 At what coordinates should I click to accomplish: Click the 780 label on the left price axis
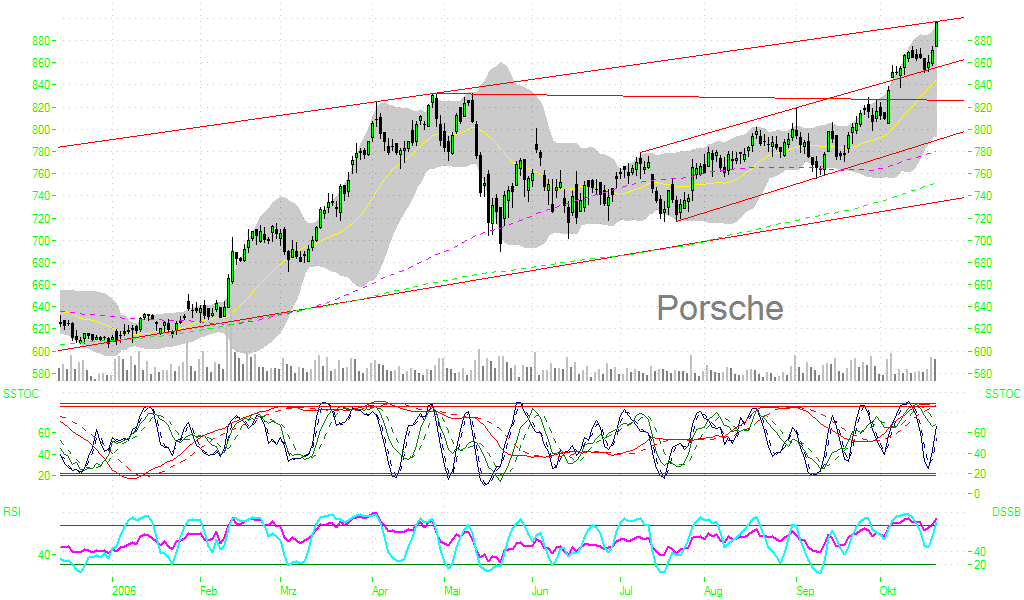[x=40, y=151]
